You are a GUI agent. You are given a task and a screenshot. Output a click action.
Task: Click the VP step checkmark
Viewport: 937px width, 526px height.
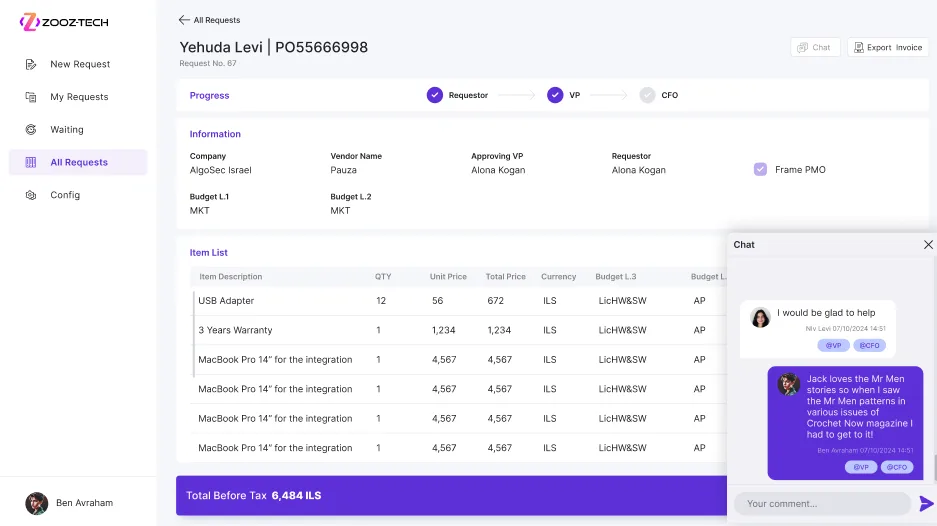coord(555,95)
